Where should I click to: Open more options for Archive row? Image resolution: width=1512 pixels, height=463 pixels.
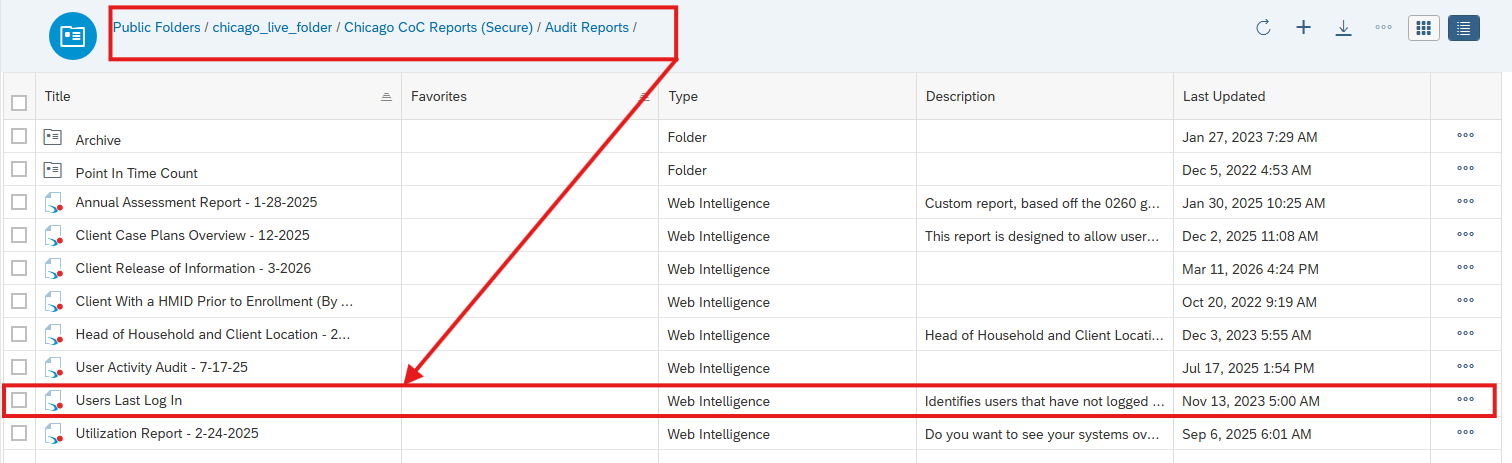pyautogui.click(x=1465, y=137)
